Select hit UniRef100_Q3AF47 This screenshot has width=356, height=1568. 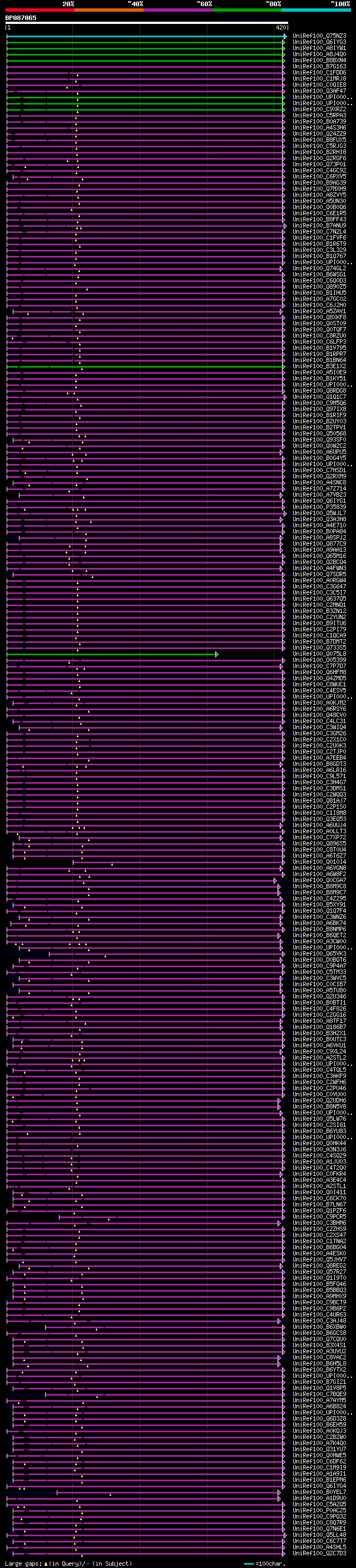pyautogui.click(x=319, y=91)
